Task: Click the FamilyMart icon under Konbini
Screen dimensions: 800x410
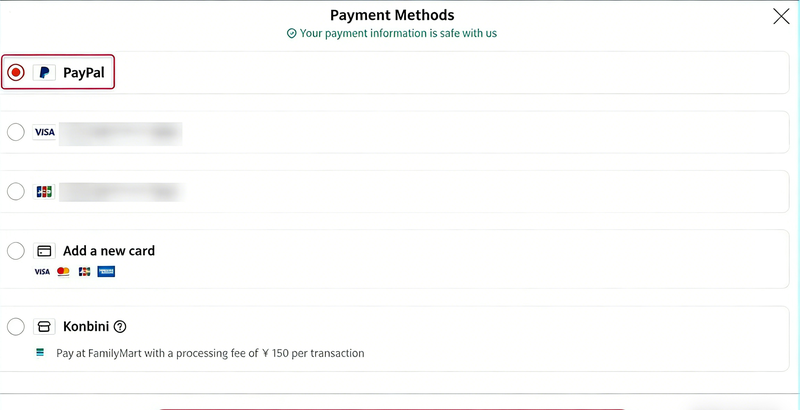Action: (40, 353)
